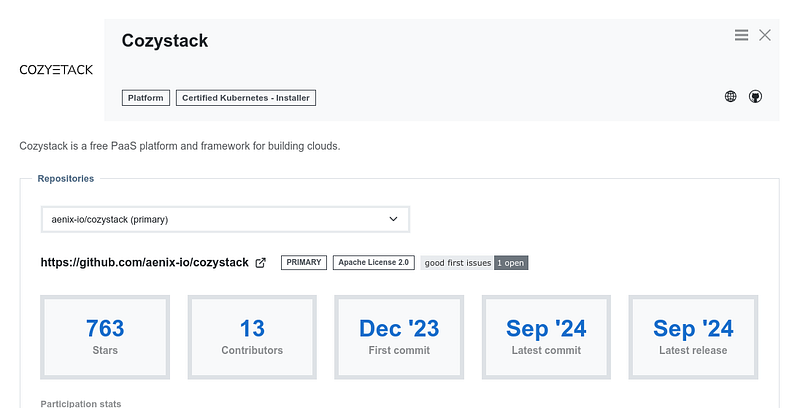Click the Platform tag badge
Viewport: 800px width, 408px height.
[x=145, y=98]
